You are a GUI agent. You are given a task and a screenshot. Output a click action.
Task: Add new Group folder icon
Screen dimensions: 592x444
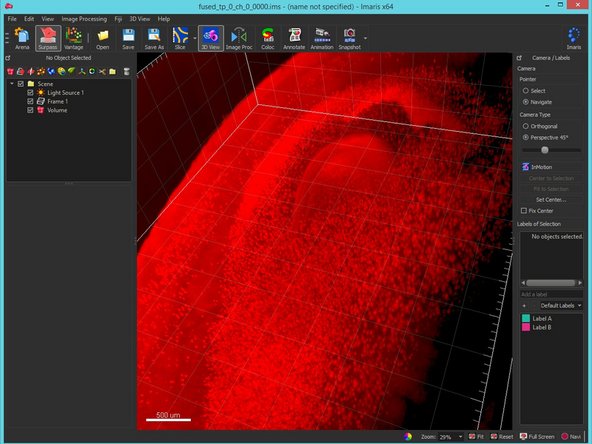tap(112, 71)
